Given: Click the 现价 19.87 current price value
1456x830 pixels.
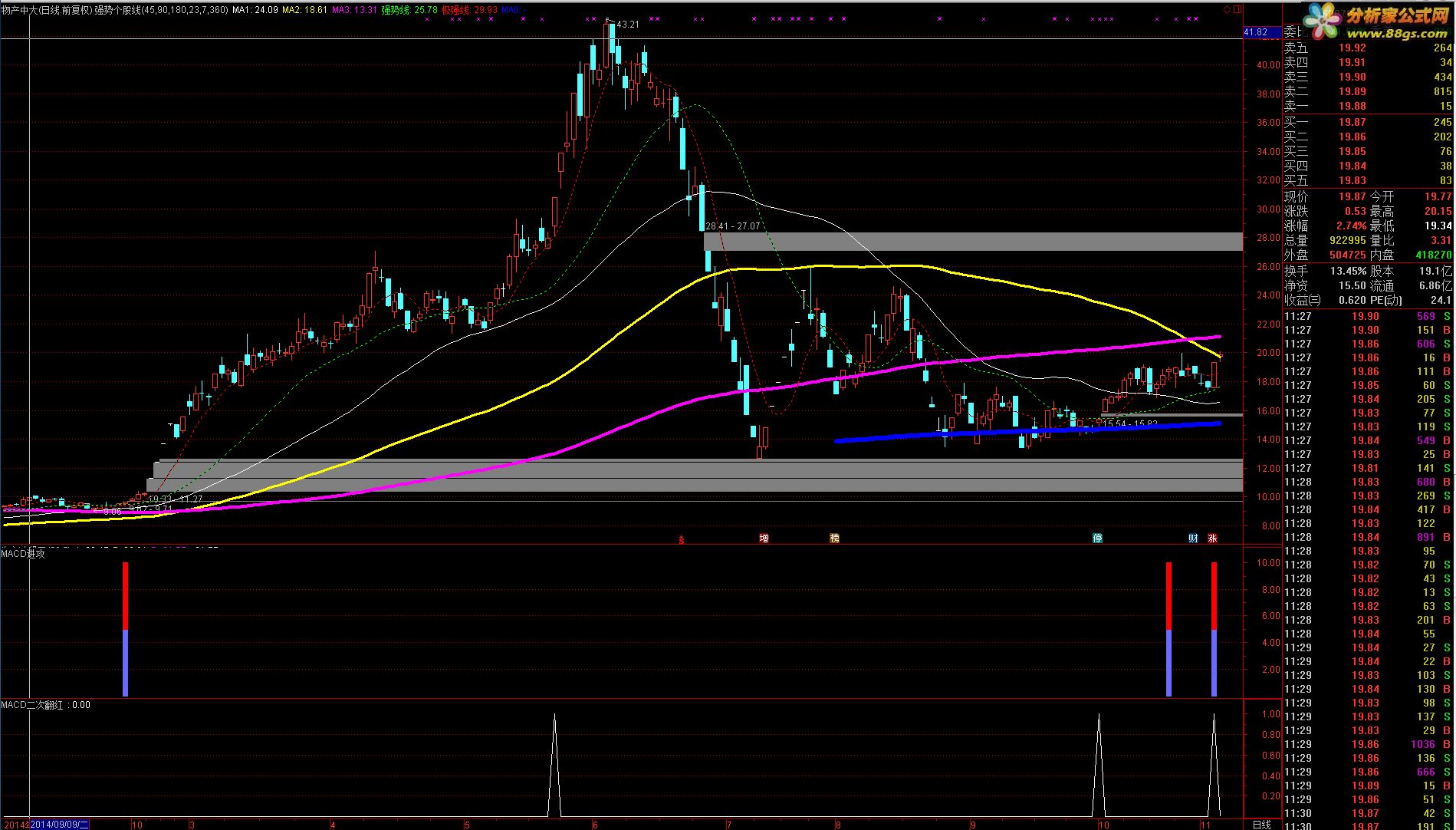Looking at the screenshot, I should (1352, 196).
